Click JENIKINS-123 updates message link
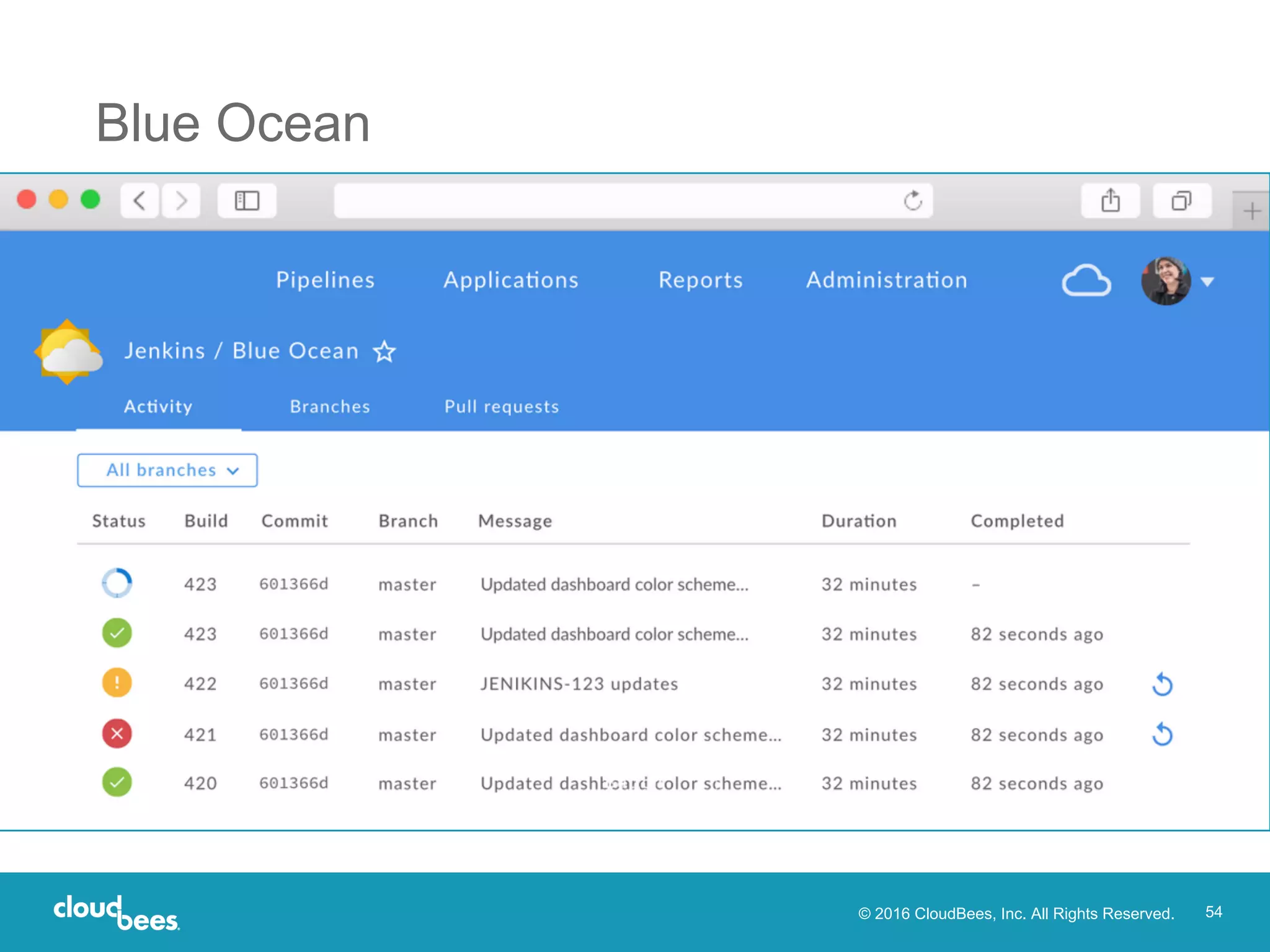 (579, 684)
